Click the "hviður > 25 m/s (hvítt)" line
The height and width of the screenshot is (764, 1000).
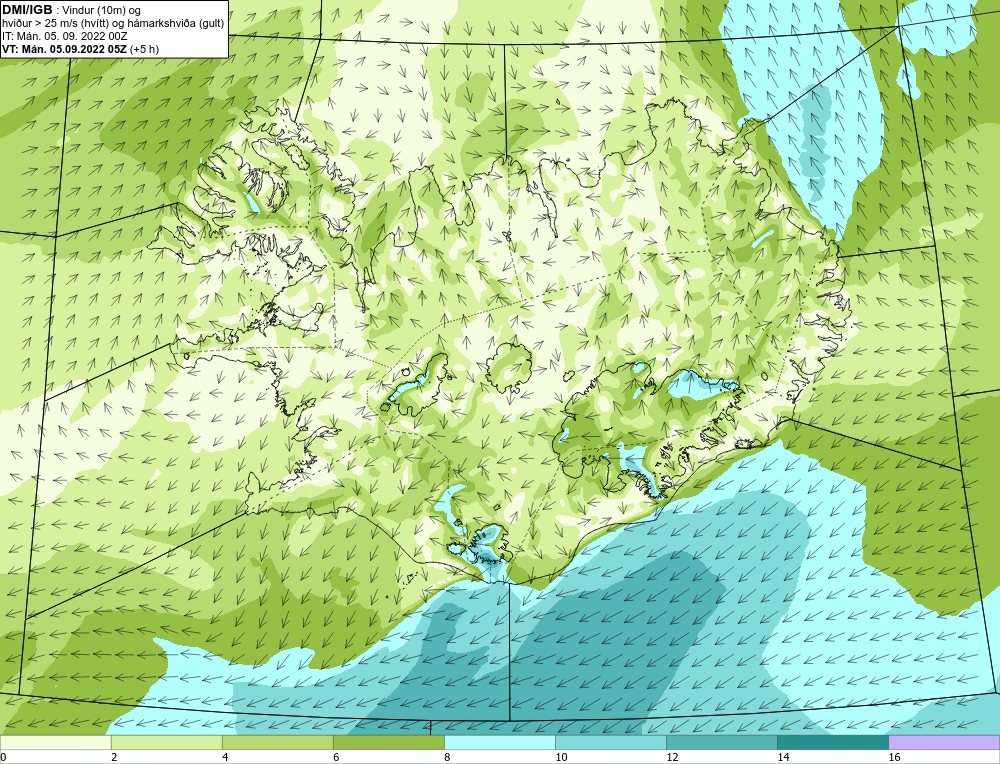coord(57,24)
